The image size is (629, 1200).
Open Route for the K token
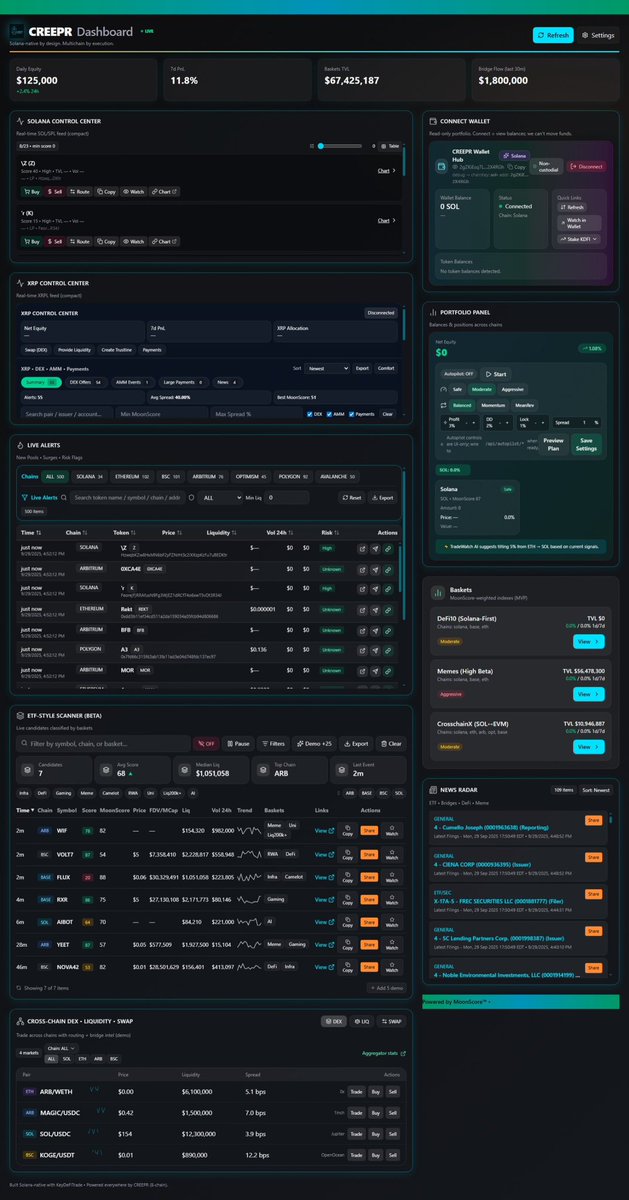click(x=82, y=241)
